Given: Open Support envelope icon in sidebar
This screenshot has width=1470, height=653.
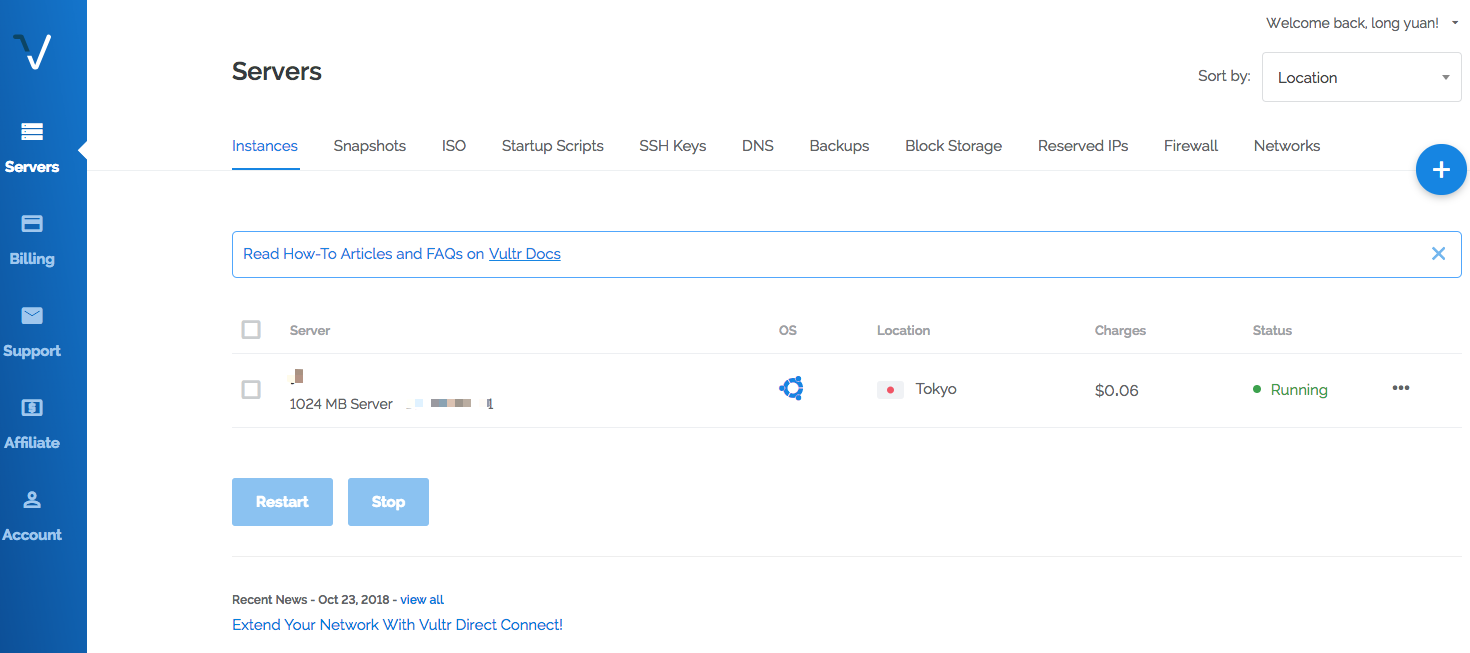Looking at the screenshot, I should tap(32, 316).
